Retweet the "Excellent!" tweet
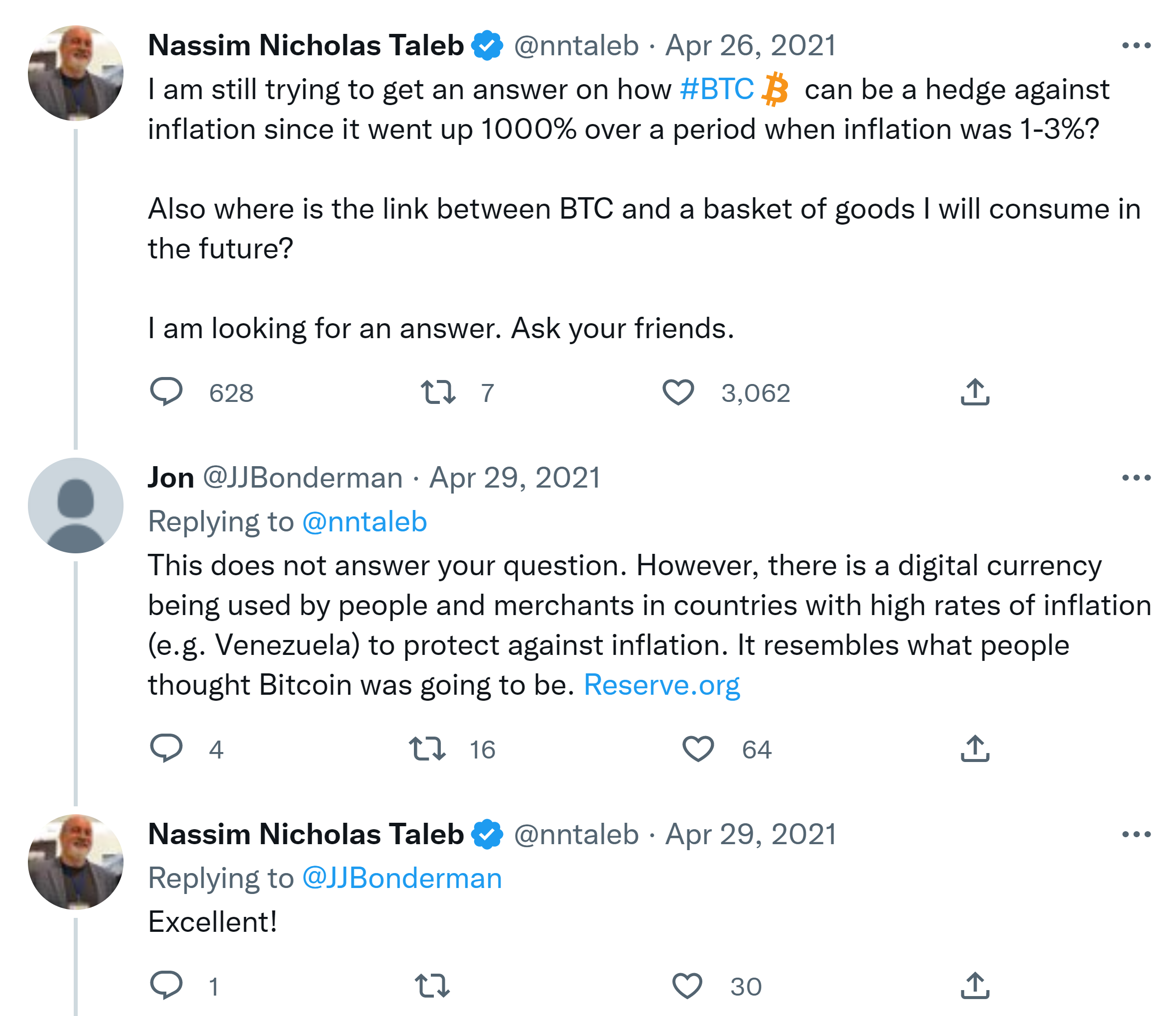 click(x=432, y=986)
